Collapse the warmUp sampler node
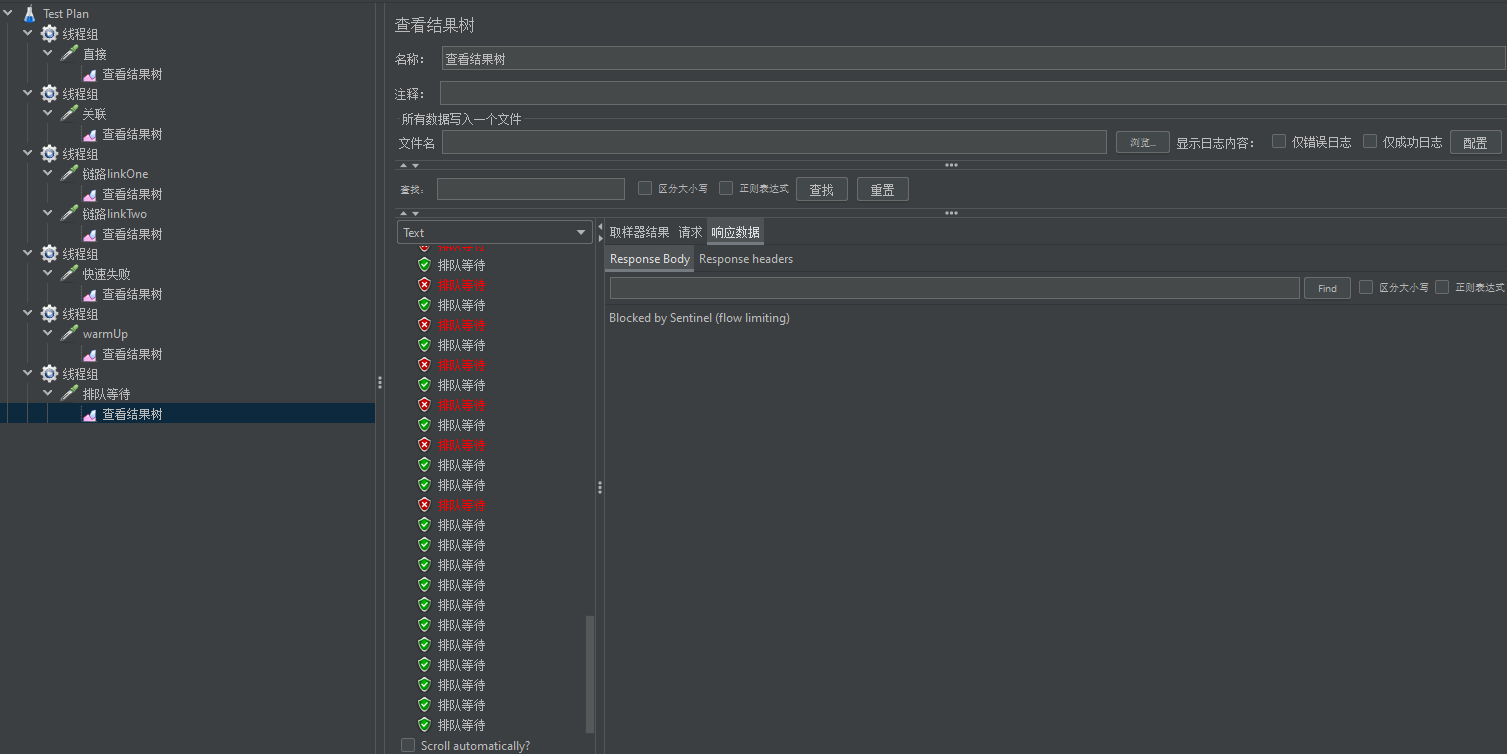 pos(48,334)
